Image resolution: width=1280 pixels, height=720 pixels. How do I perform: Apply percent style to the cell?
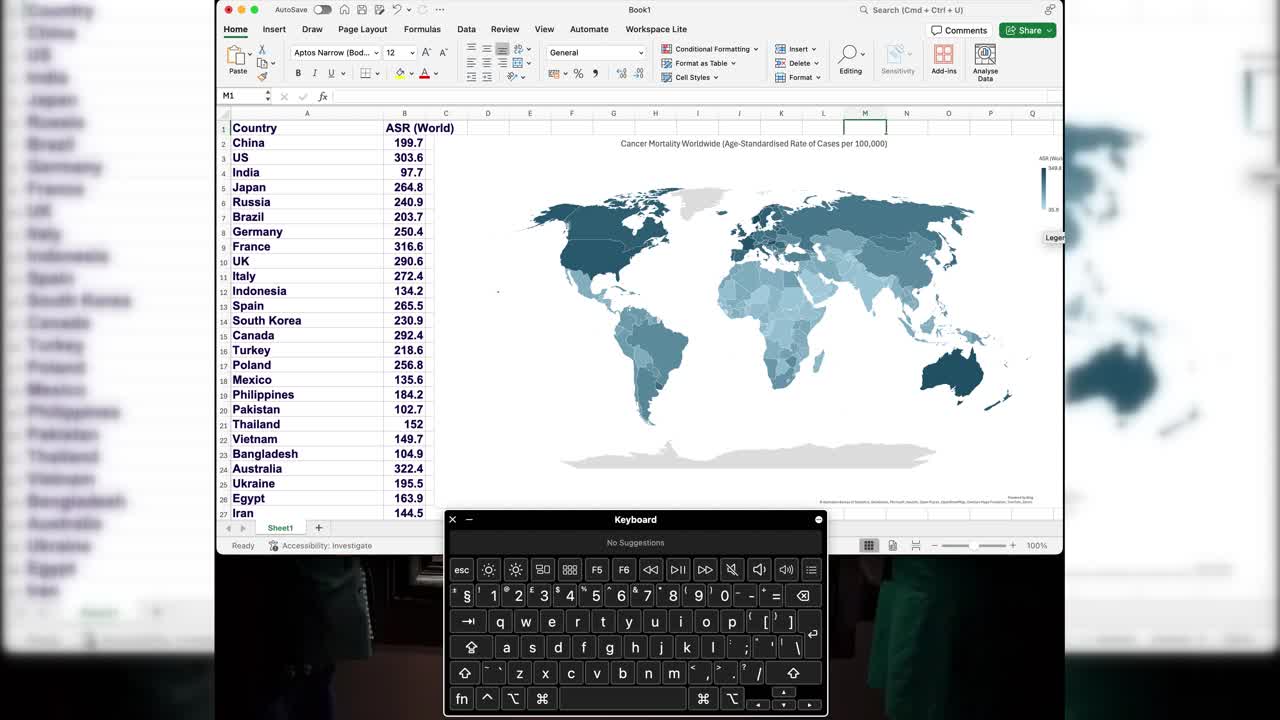578,73
